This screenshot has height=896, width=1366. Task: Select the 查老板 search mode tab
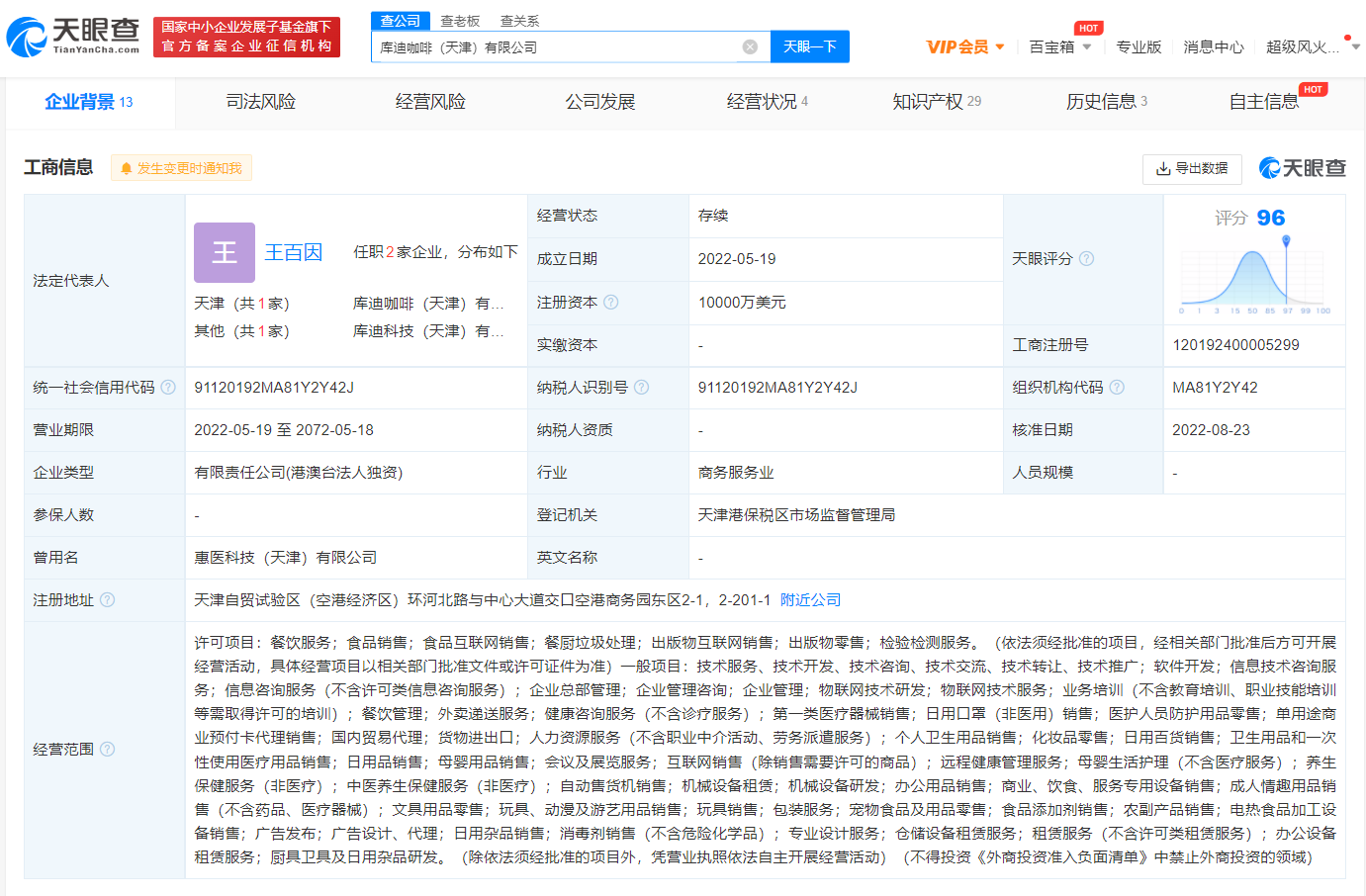460,21
